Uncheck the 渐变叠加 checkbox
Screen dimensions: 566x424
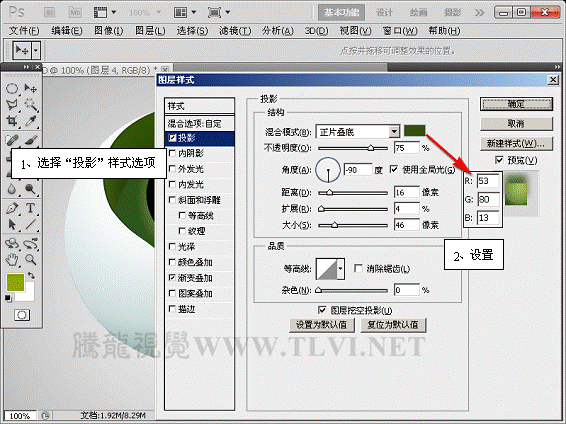pyautogui.click(x=173, y=277)
